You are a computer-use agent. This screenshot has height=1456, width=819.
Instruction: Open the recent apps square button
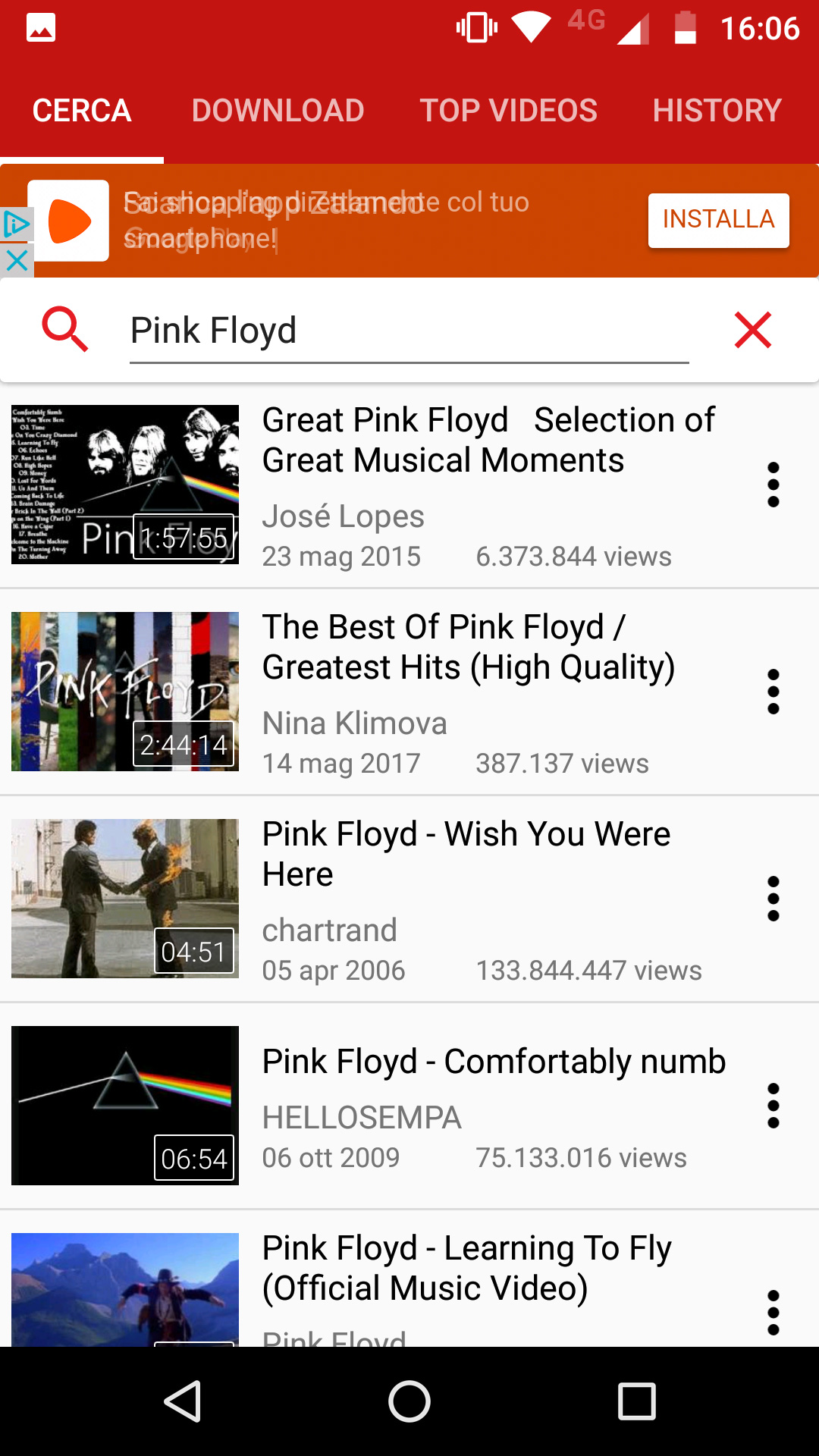(x=636, y=1401)
